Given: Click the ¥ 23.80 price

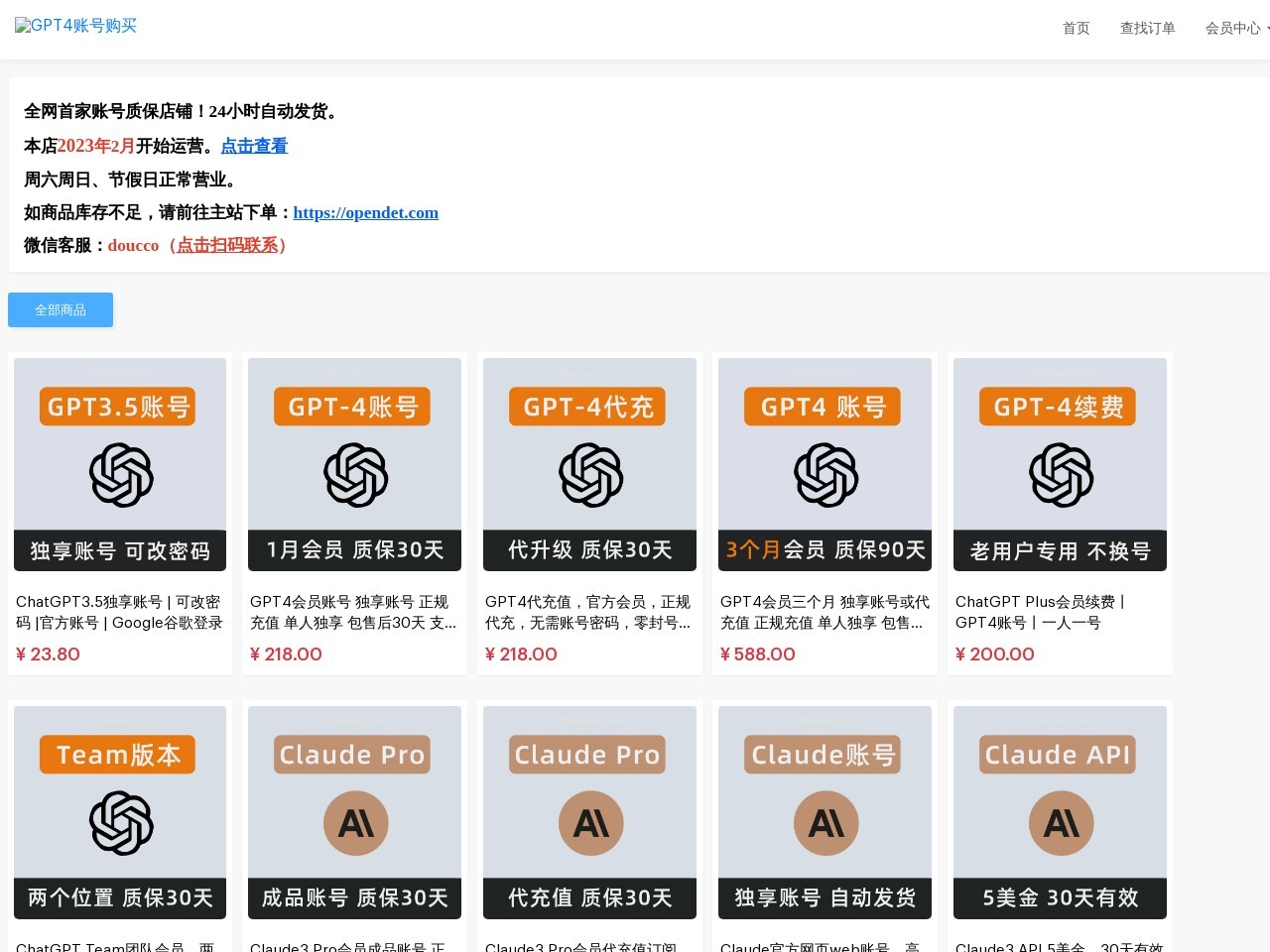Looking at the screenshot, I should (x=48, y=654).
